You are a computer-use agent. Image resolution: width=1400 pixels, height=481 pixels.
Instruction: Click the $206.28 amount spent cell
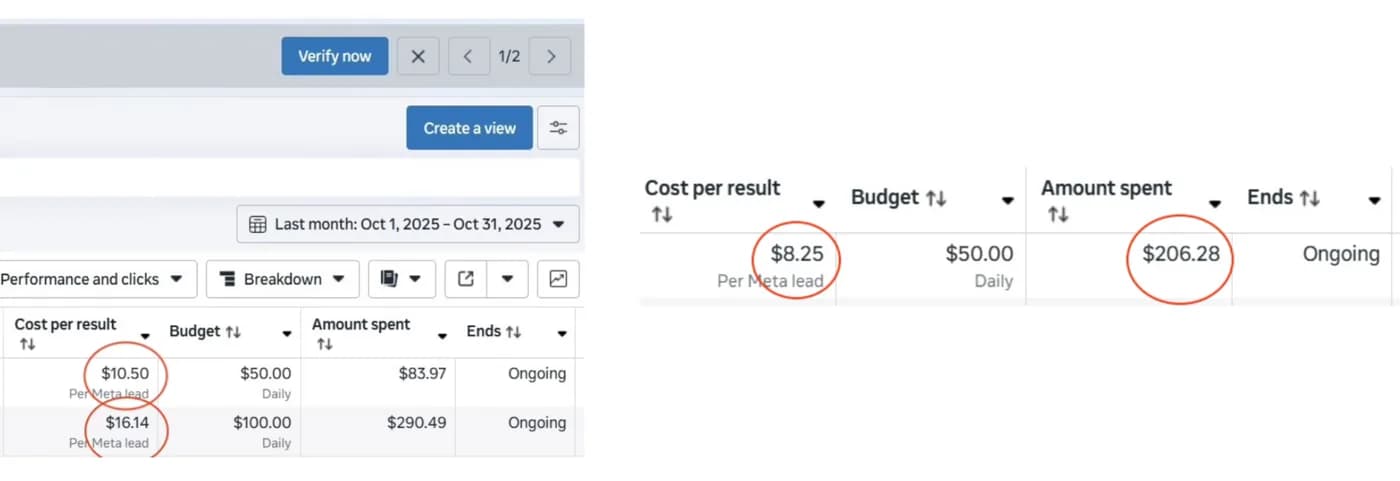[x=1181, y=254]
